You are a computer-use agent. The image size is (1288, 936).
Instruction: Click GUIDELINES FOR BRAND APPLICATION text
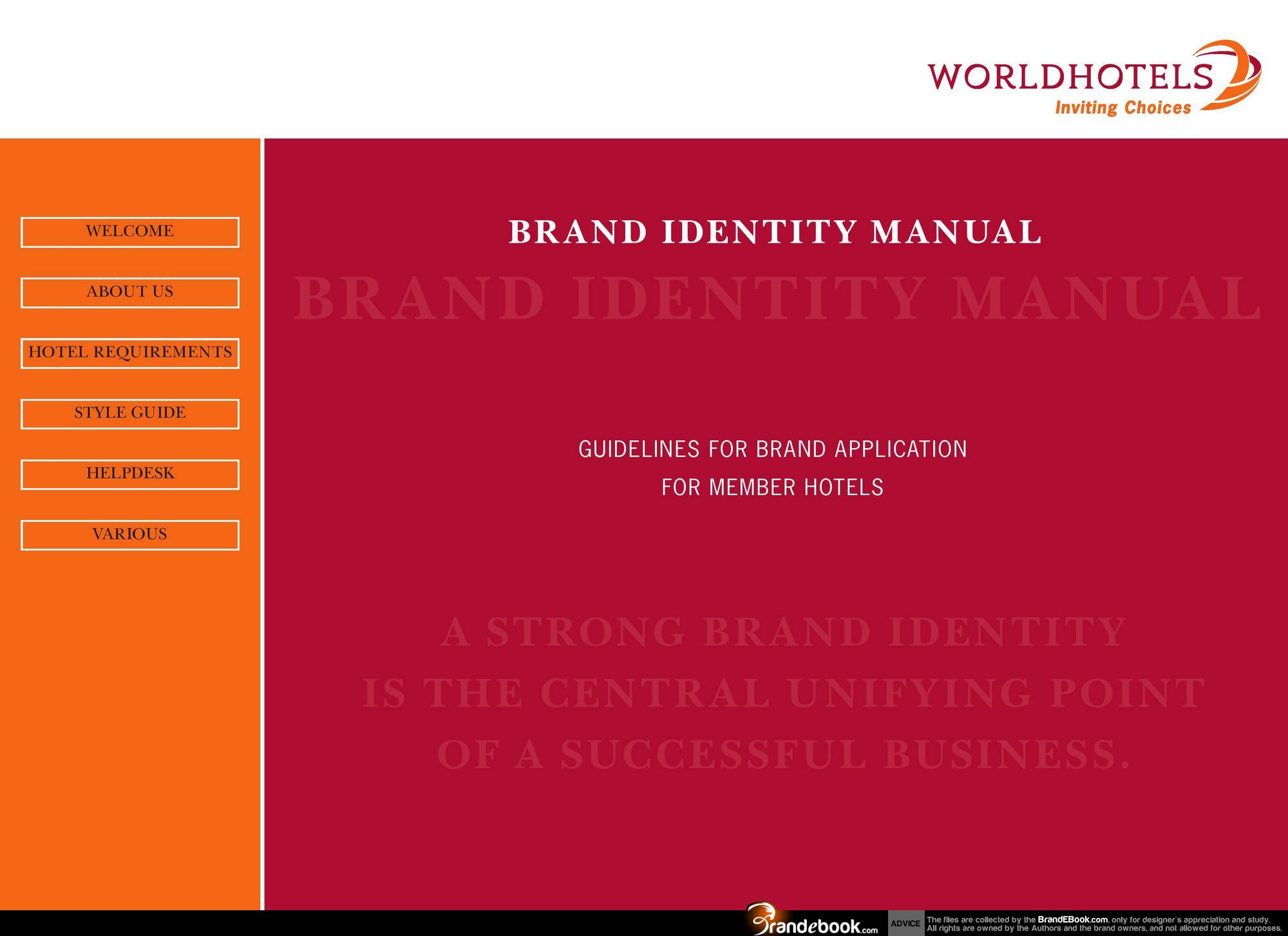click(772, 449)
